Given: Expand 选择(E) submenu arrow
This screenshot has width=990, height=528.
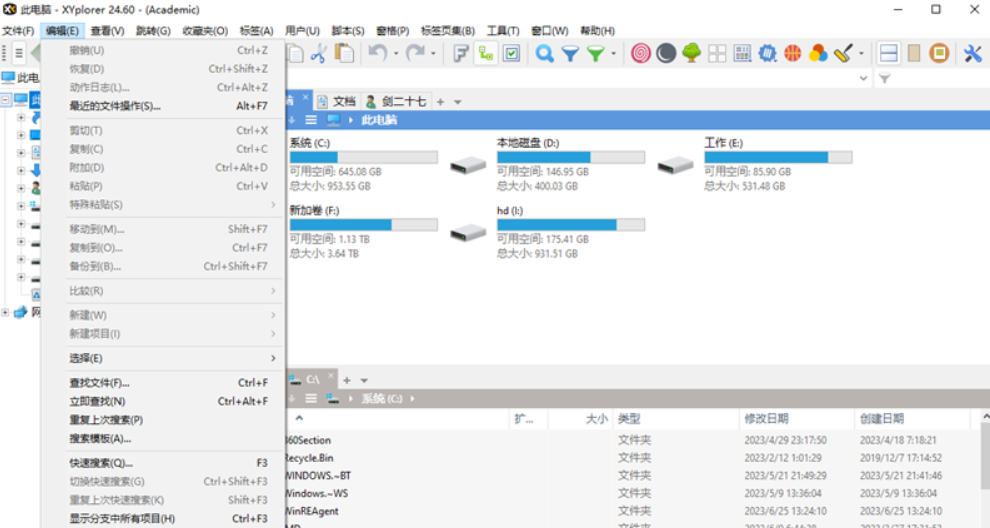Looking at the screenshot, I should click(x=273, y=358).
